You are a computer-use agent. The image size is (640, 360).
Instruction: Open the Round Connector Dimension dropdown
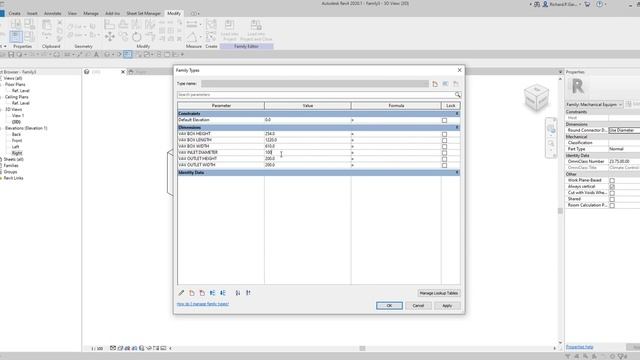coord(624,130)
